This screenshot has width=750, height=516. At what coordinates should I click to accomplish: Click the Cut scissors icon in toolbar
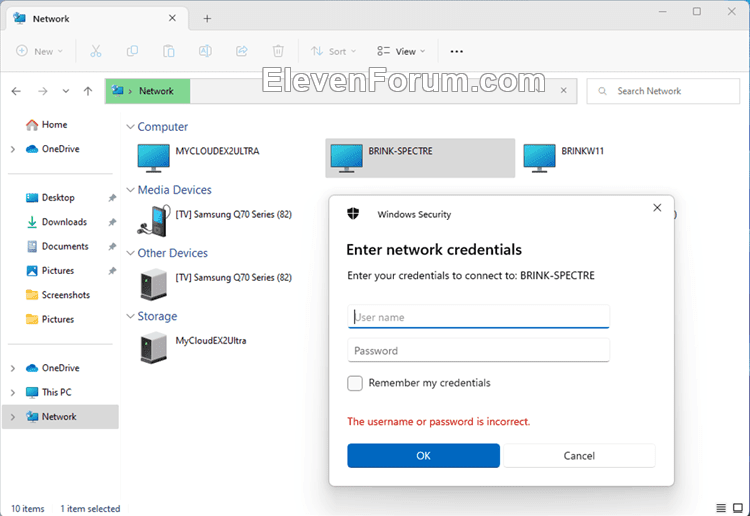click(x=96, y=51)
